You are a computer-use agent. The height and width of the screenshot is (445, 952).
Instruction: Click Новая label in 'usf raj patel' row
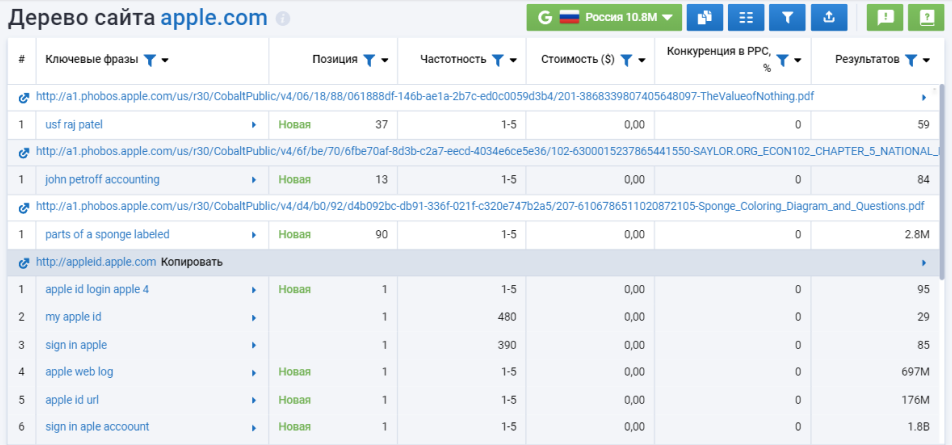(294, 124)
